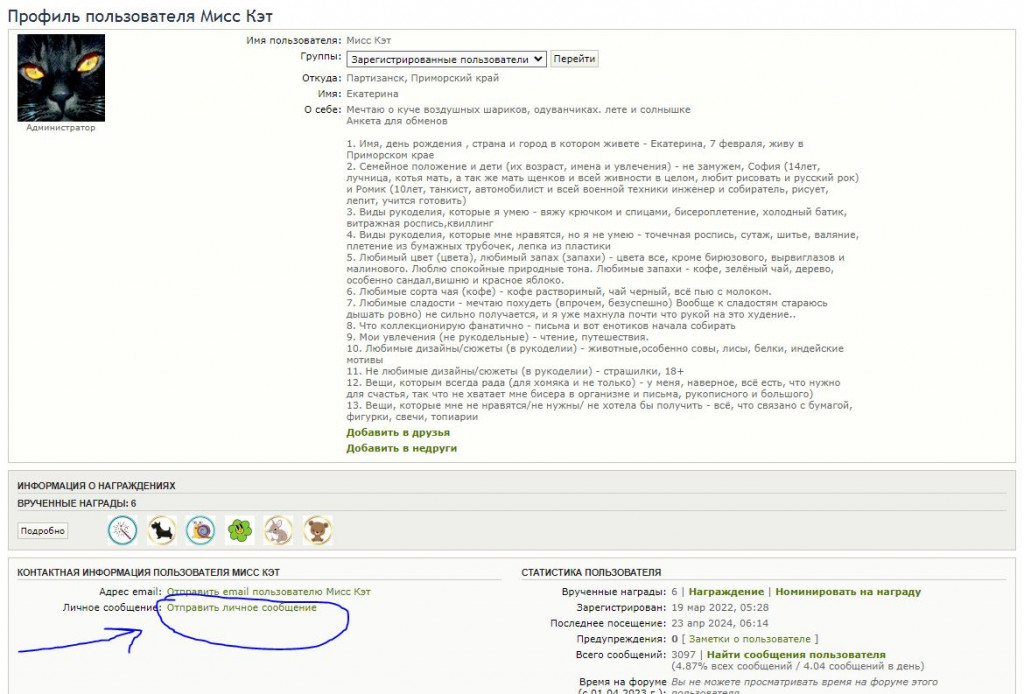
Task: Open the Награждение link in statistics
Action: 726,592
